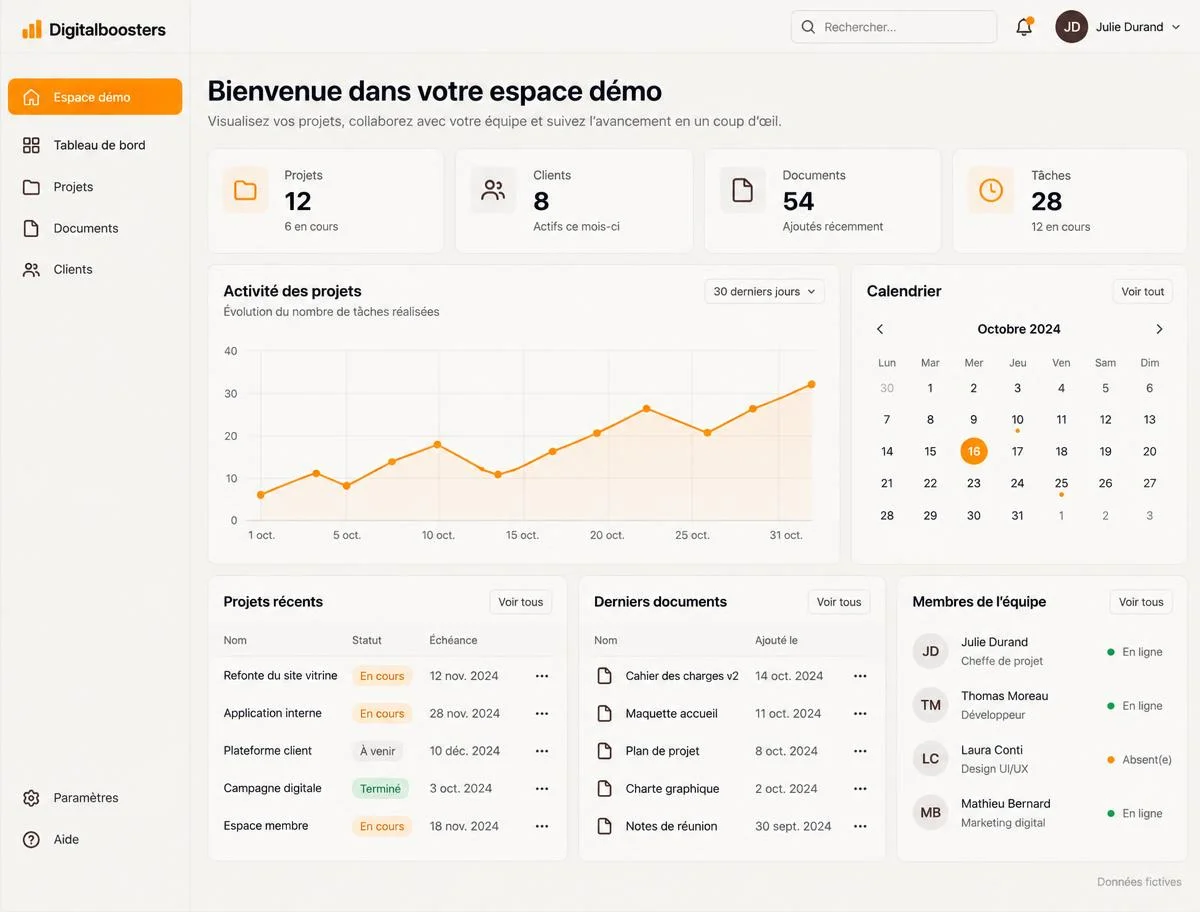Click the Clients people card icon
Viewport: 1200px width, 912px height.
click(x=493, y=190)
